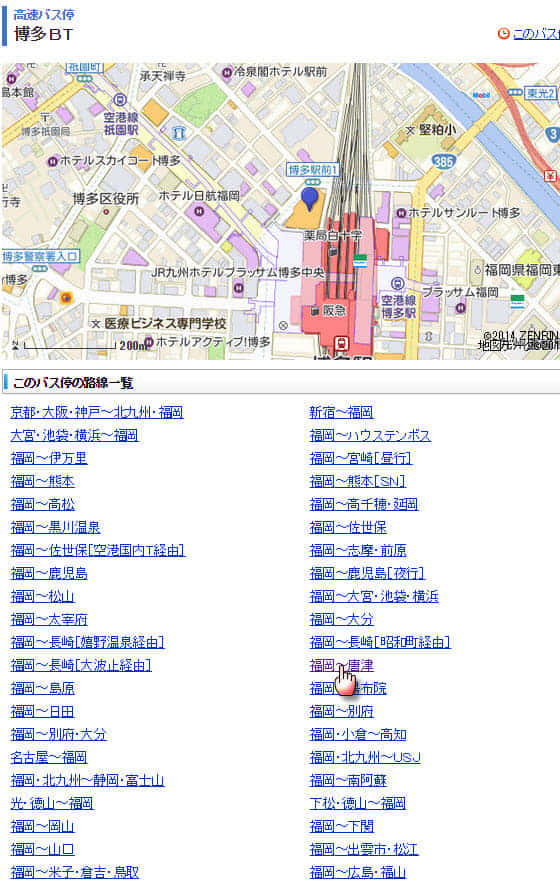Open 福岡～長崎[嬉野温泉経由] link
This screenshot has width=560, height=896.
pyautogui.click(x=87, y=642)
